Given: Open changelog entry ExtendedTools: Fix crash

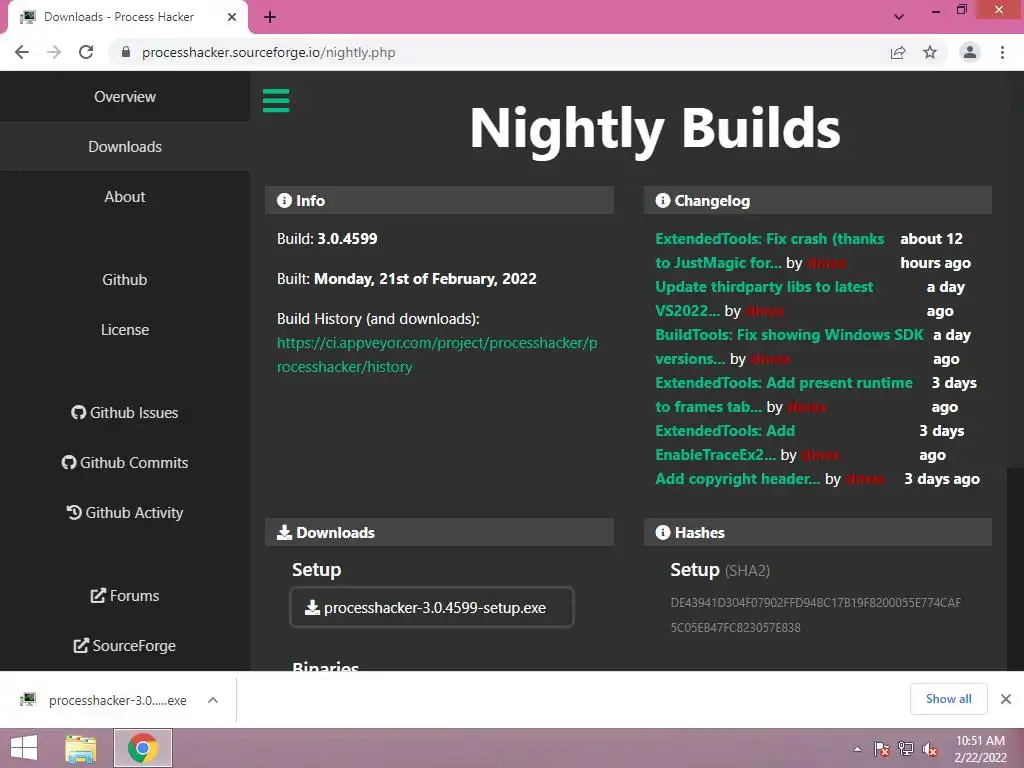Looking at the screenshot, I should [769, 251].
